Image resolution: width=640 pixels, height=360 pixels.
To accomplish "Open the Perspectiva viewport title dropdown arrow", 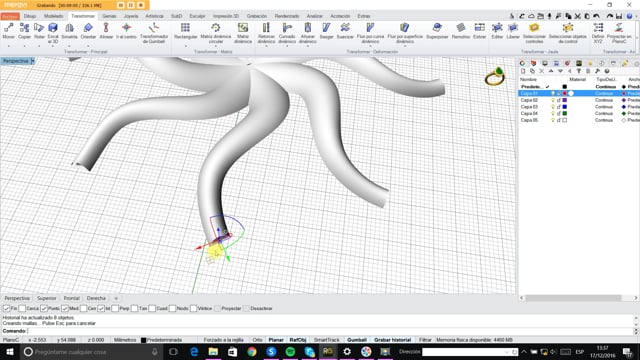I will 33,61.
